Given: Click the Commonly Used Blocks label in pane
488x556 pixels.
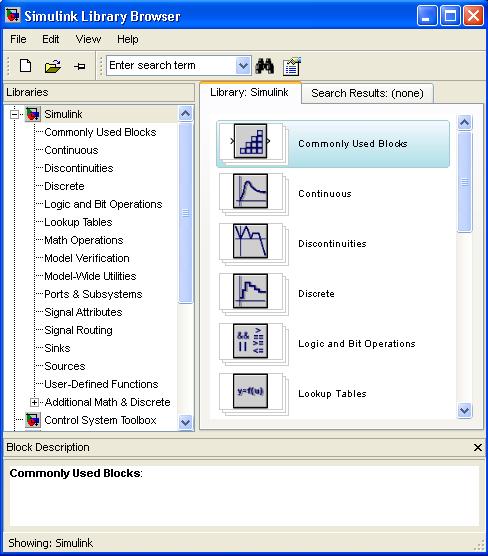Looking at the screenshot, I should [x=353, y=144].
